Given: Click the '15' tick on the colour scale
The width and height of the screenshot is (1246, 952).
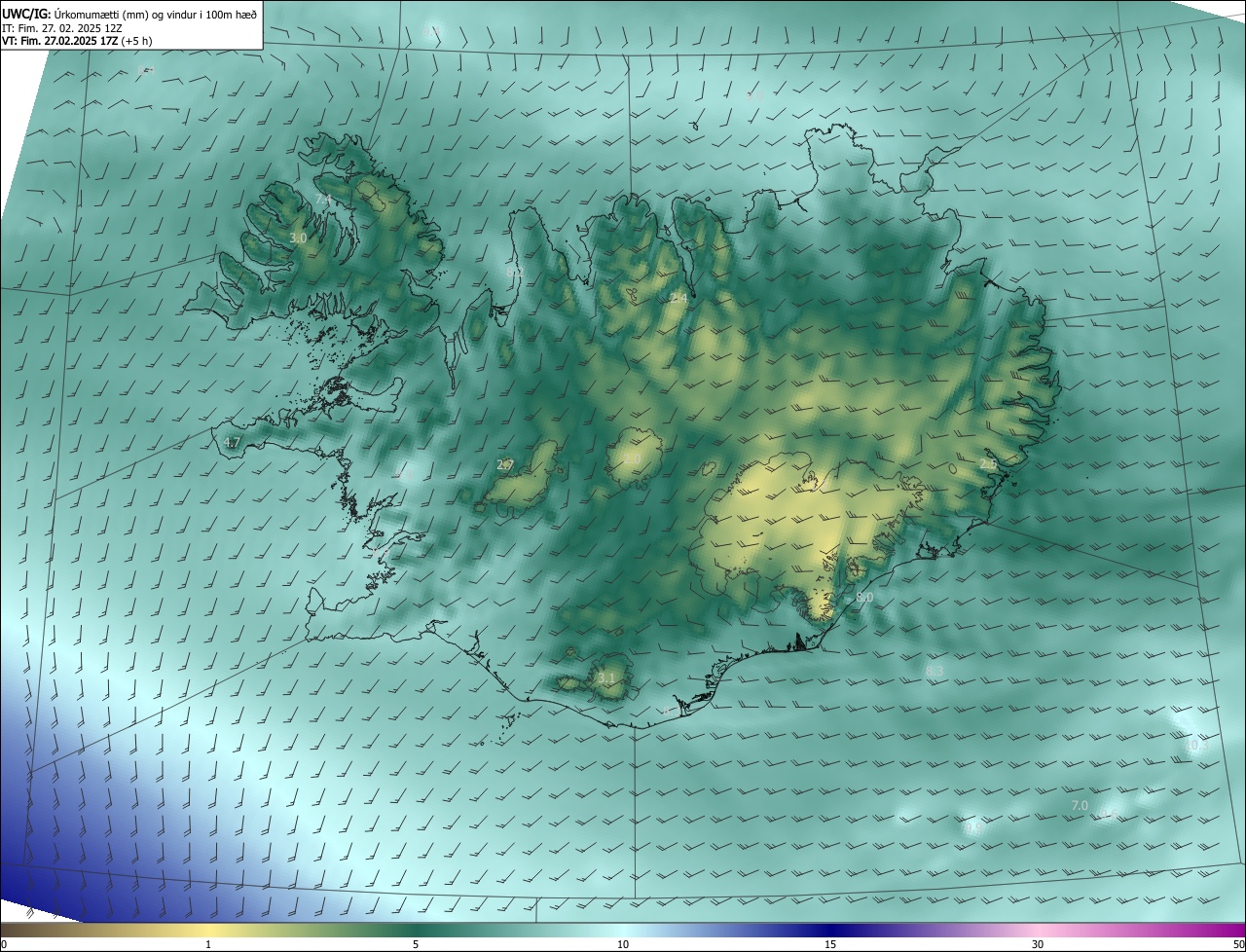Looking at the screenshot, I should (x=830, y=944).
